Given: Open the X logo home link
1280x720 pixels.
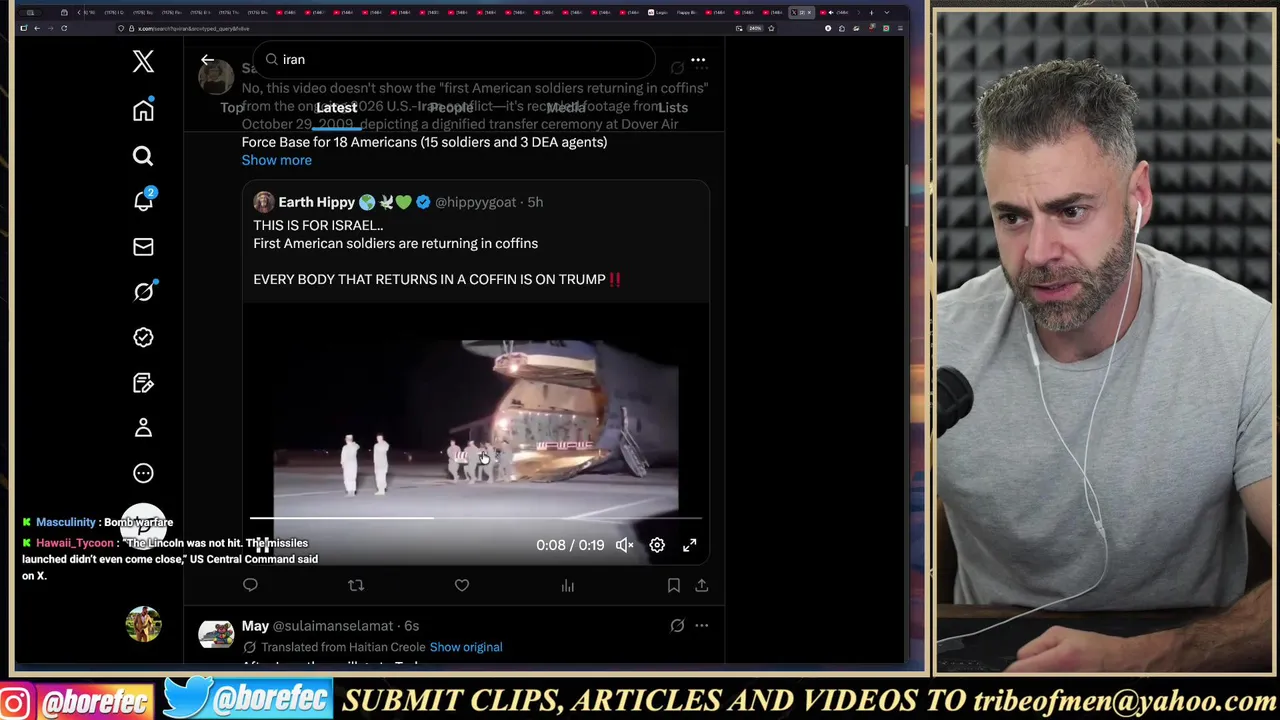Looking at the screenshot, I should click(143, 61).
